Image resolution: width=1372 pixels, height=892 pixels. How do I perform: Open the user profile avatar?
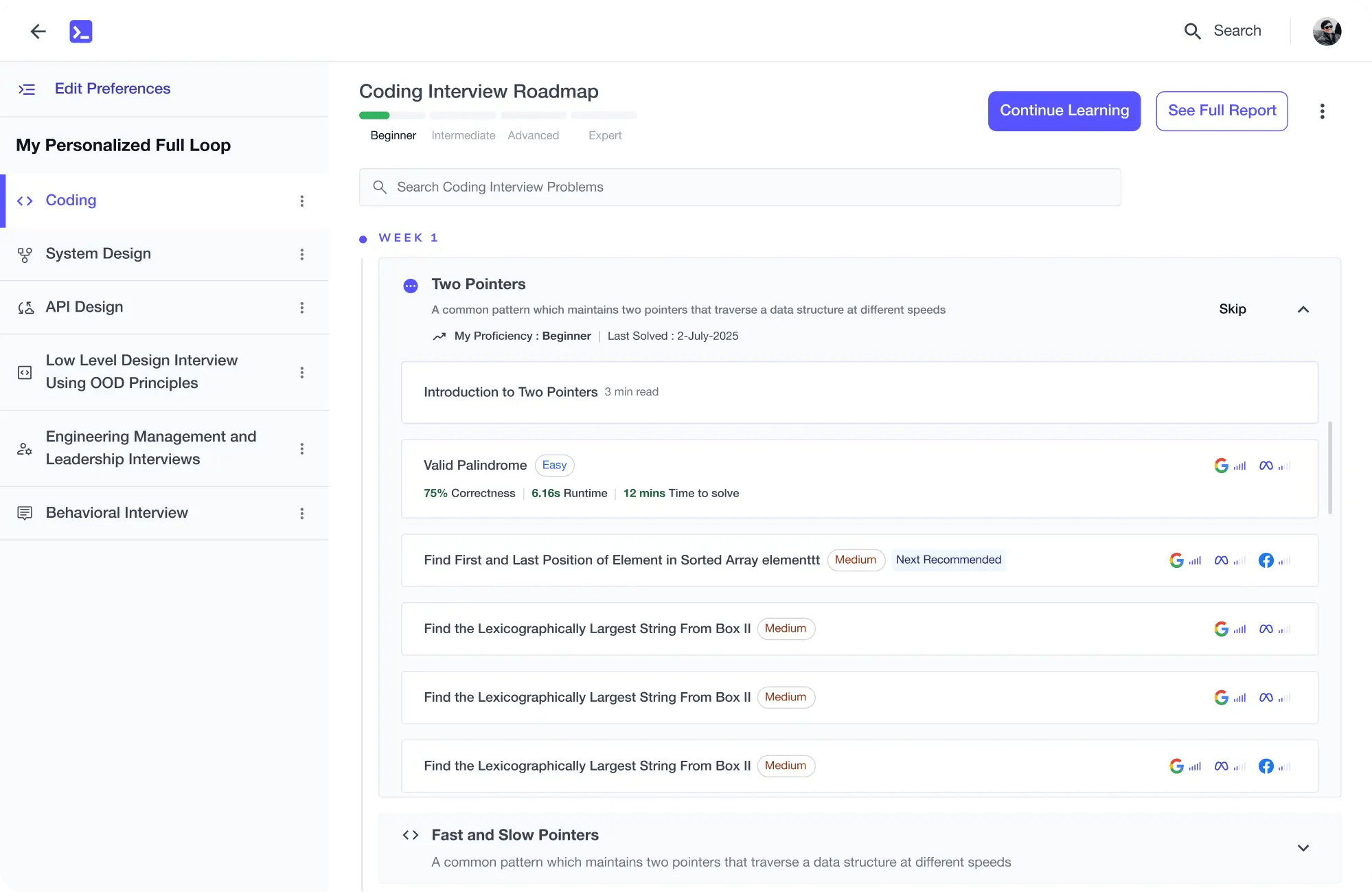click(1327, 31)
